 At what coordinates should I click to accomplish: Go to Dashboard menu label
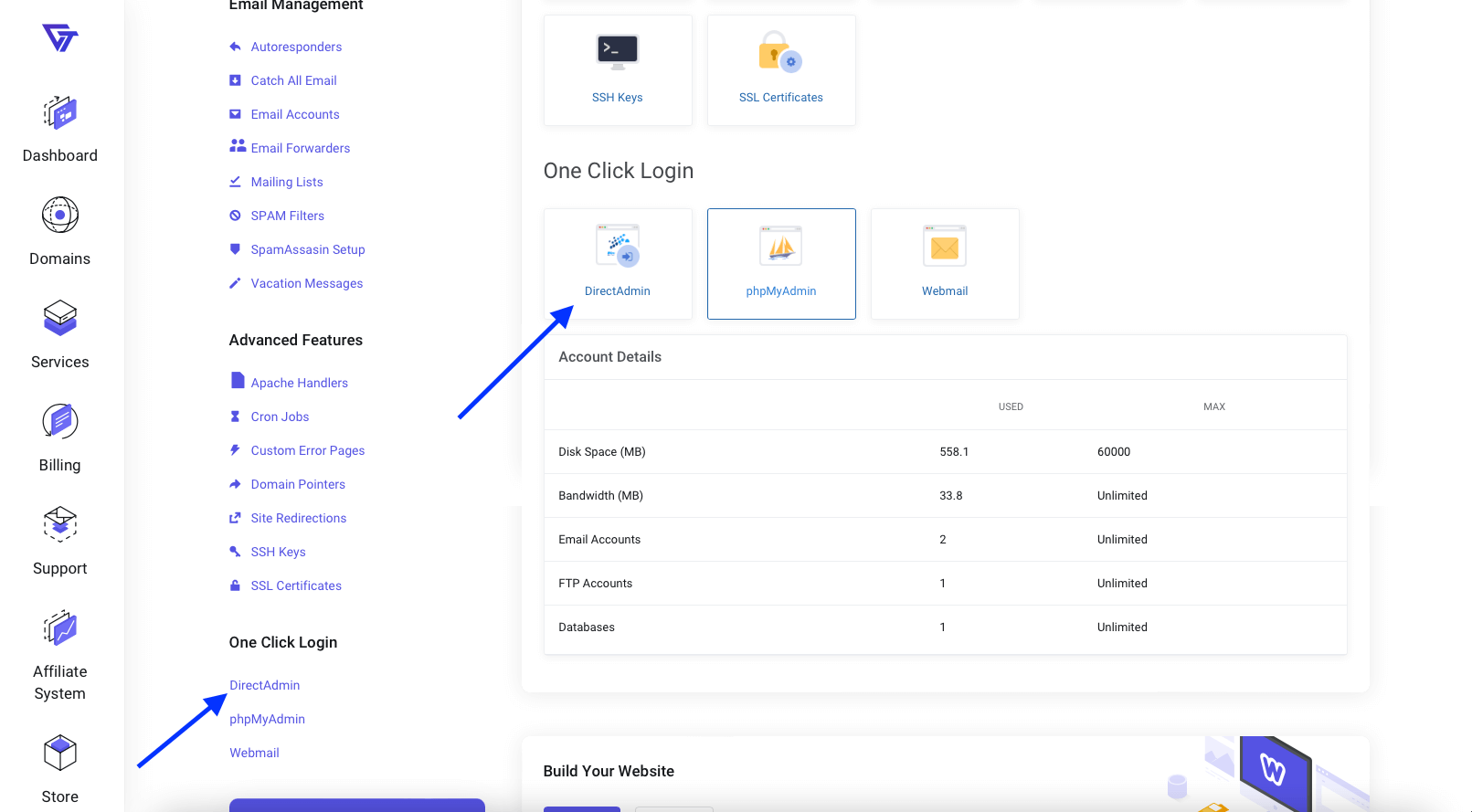60,155
